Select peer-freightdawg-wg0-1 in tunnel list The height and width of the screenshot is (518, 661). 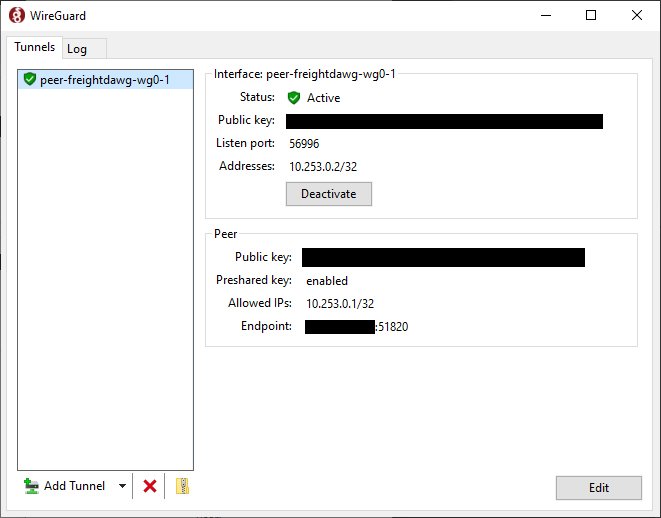tap(106, 80)
